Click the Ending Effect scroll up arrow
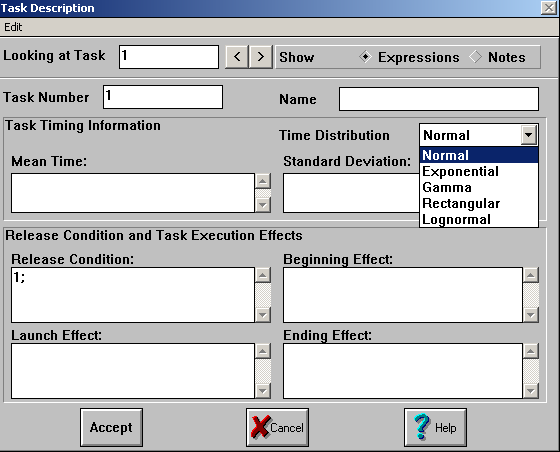The height and width of the screenshot is (452, 560). coord(531,351)
